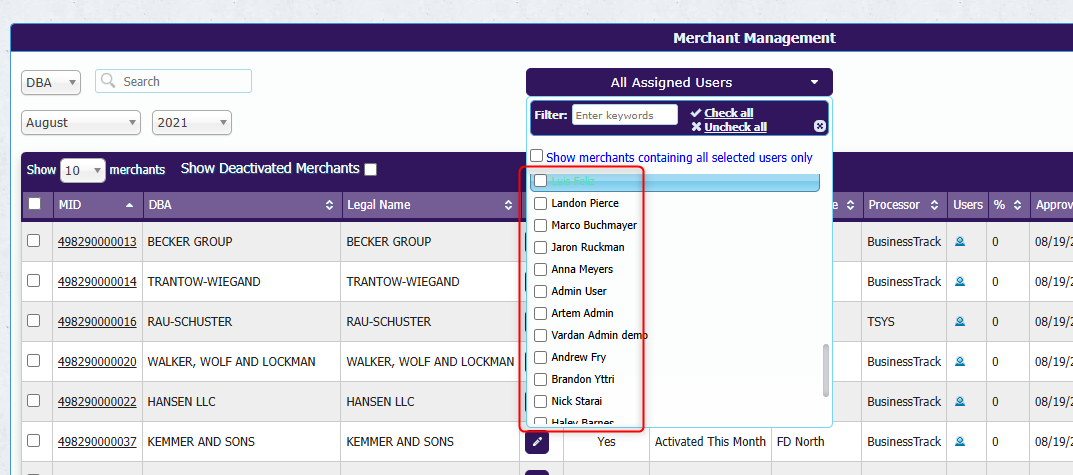Viewport: 1073px width, 475px height.
Task: Click the TSYS processor cell
Action: pyautogui.click(x=904, y=321)
